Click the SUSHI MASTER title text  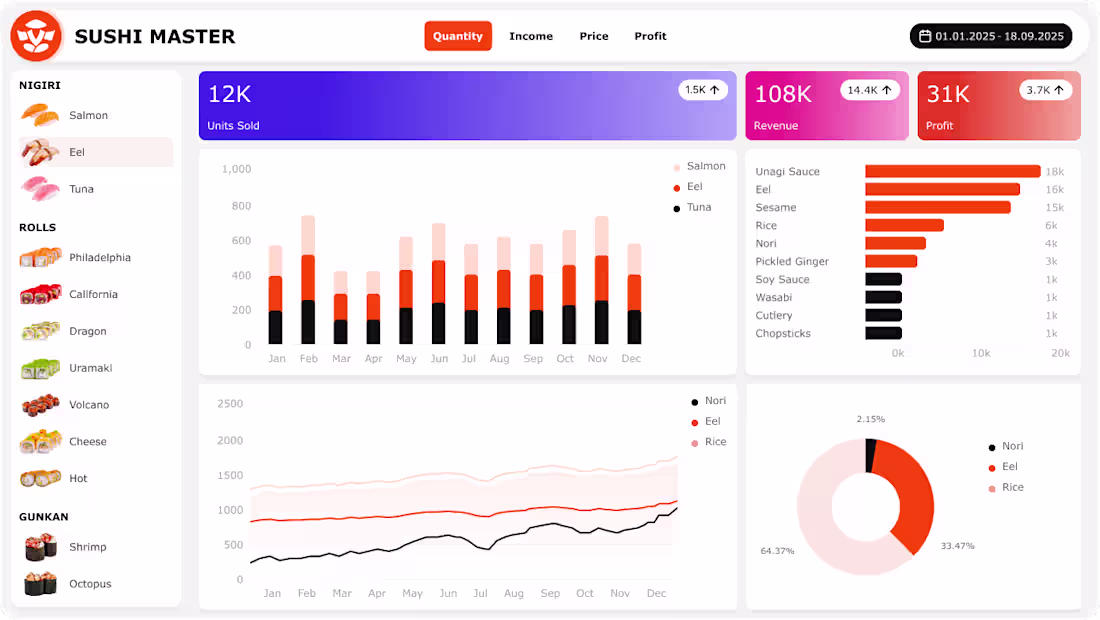(x=154, y=36)
